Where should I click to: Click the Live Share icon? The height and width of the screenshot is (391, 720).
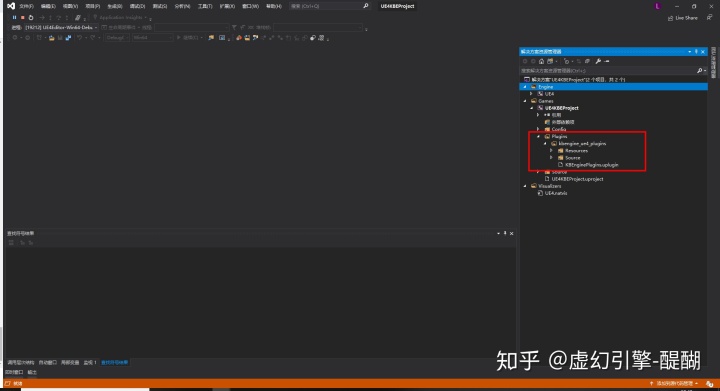(670, 18)
